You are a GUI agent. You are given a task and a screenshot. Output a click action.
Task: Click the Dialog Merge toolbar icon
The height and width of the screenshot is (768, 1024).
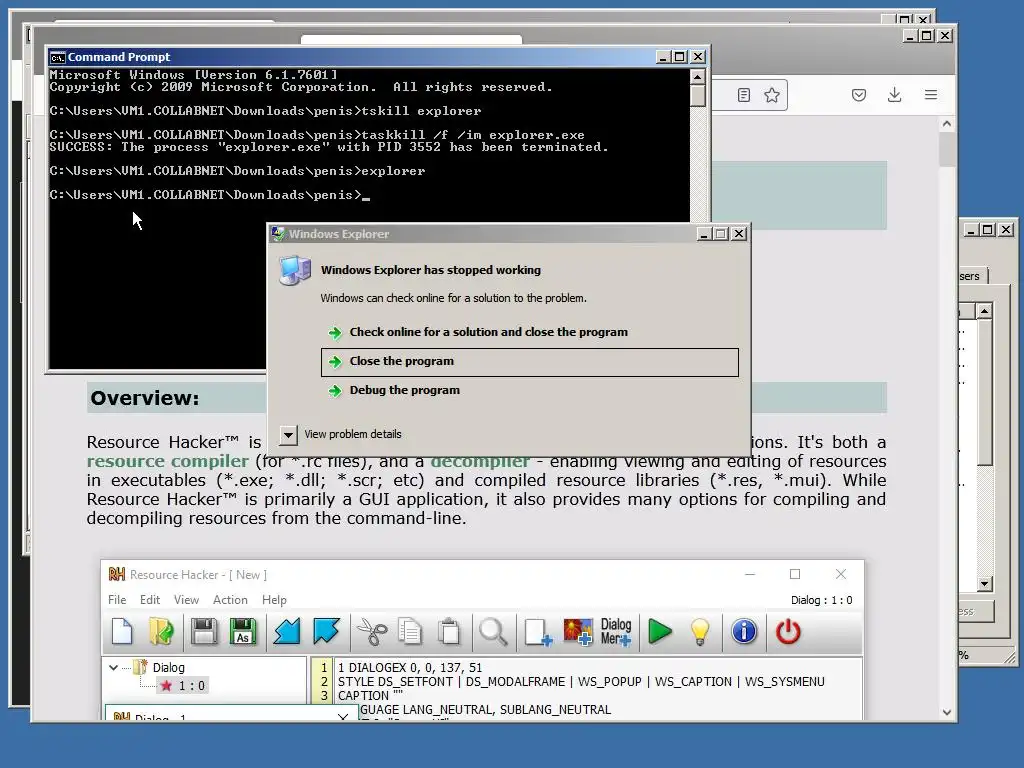click(x=616, y=632)
